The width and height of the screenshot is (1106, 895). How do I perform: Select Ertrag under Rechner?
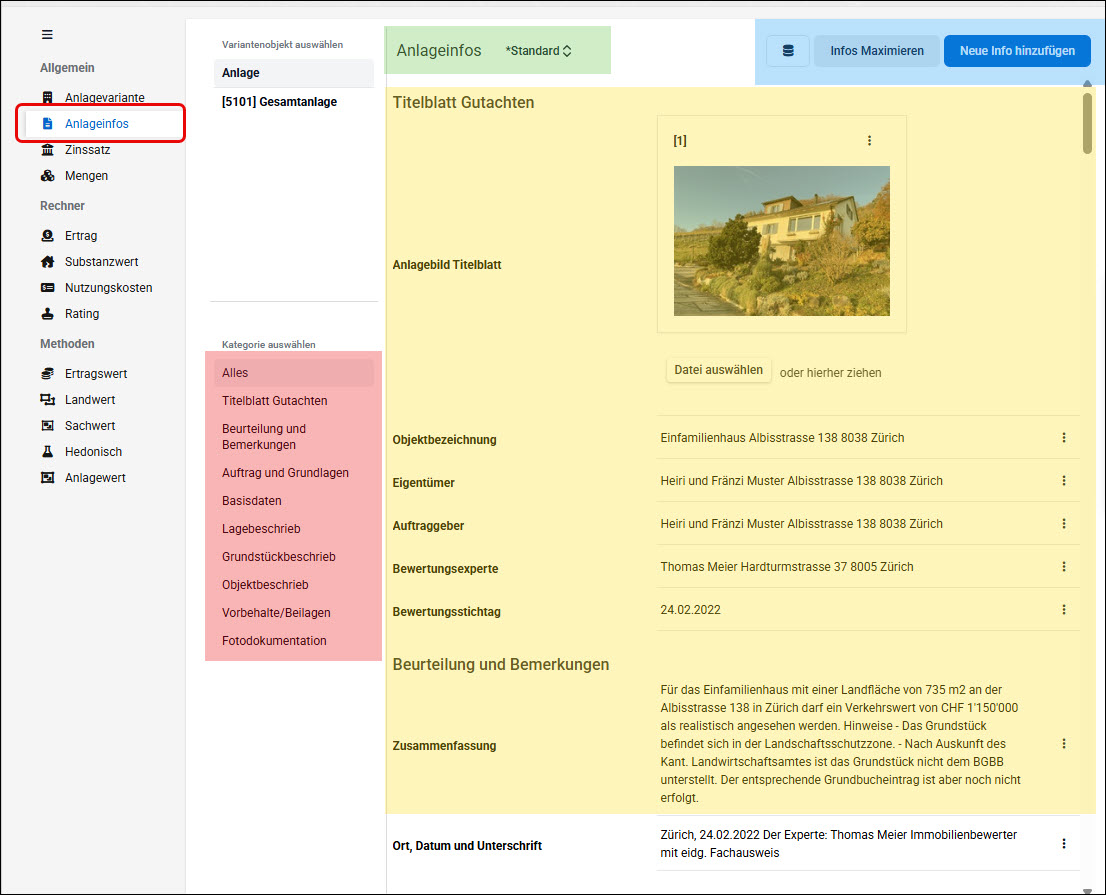coord(81,236)
